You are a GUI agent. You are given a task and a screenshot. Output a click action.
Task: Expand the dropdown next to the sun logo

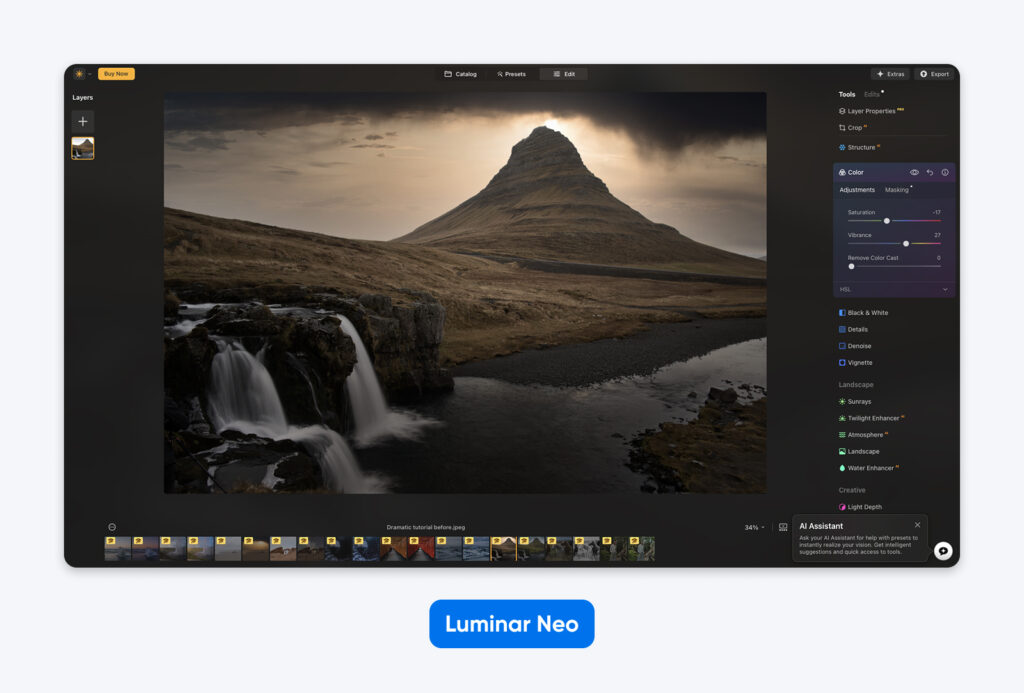point(90,74)
